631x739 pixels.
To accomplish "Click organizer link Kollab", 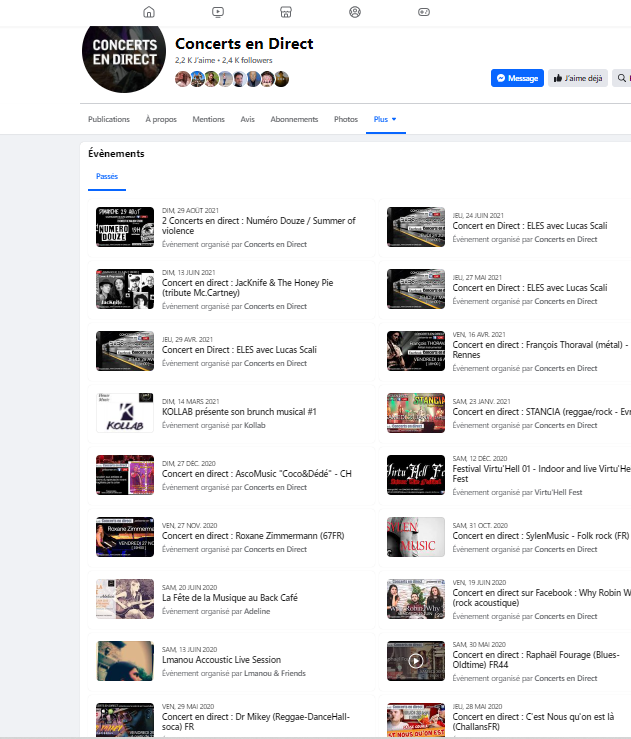I will click(254, 425).
